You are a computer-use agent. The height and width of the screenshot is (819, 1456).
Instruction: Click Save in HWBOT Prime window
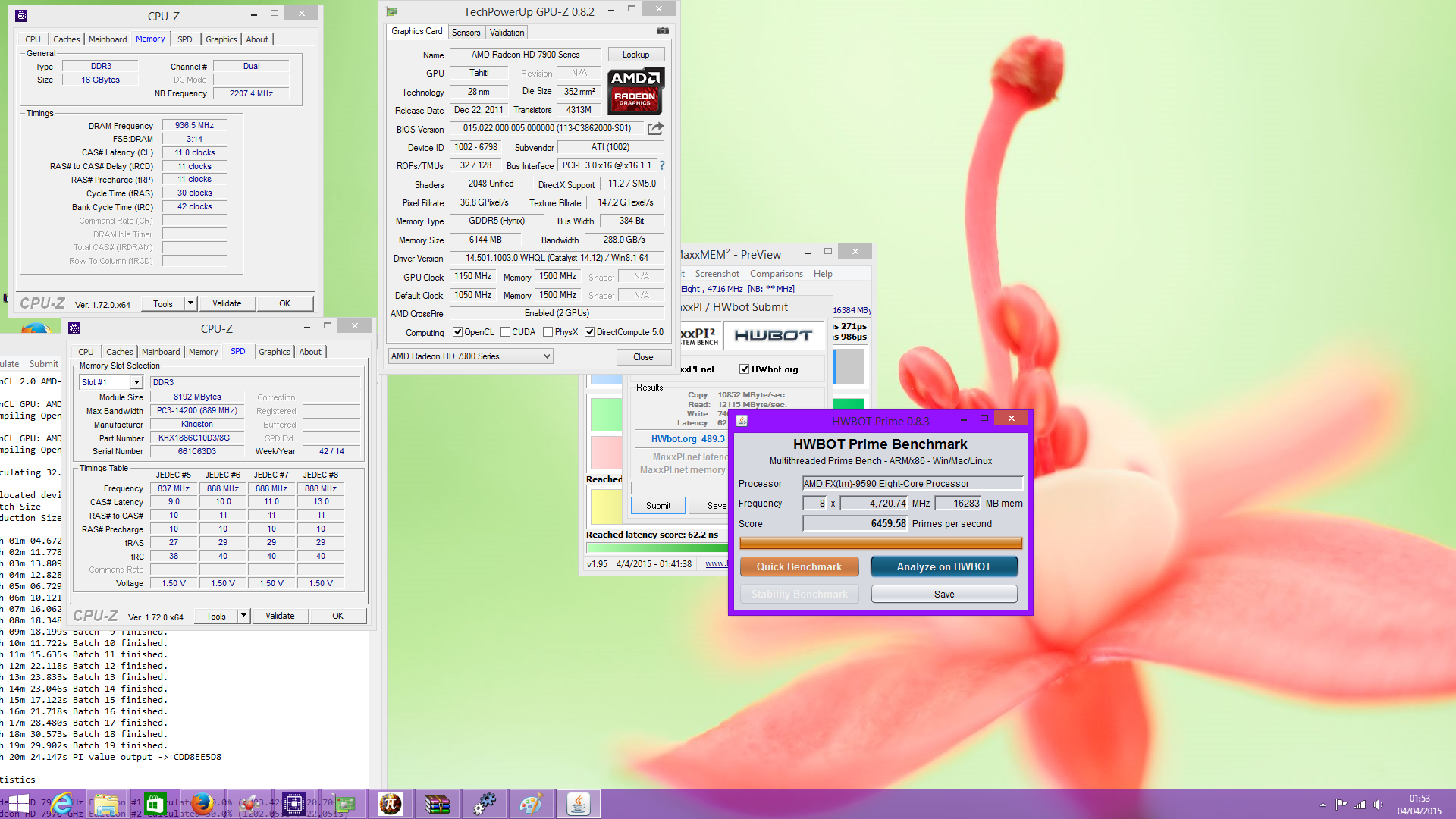(944, 594)
